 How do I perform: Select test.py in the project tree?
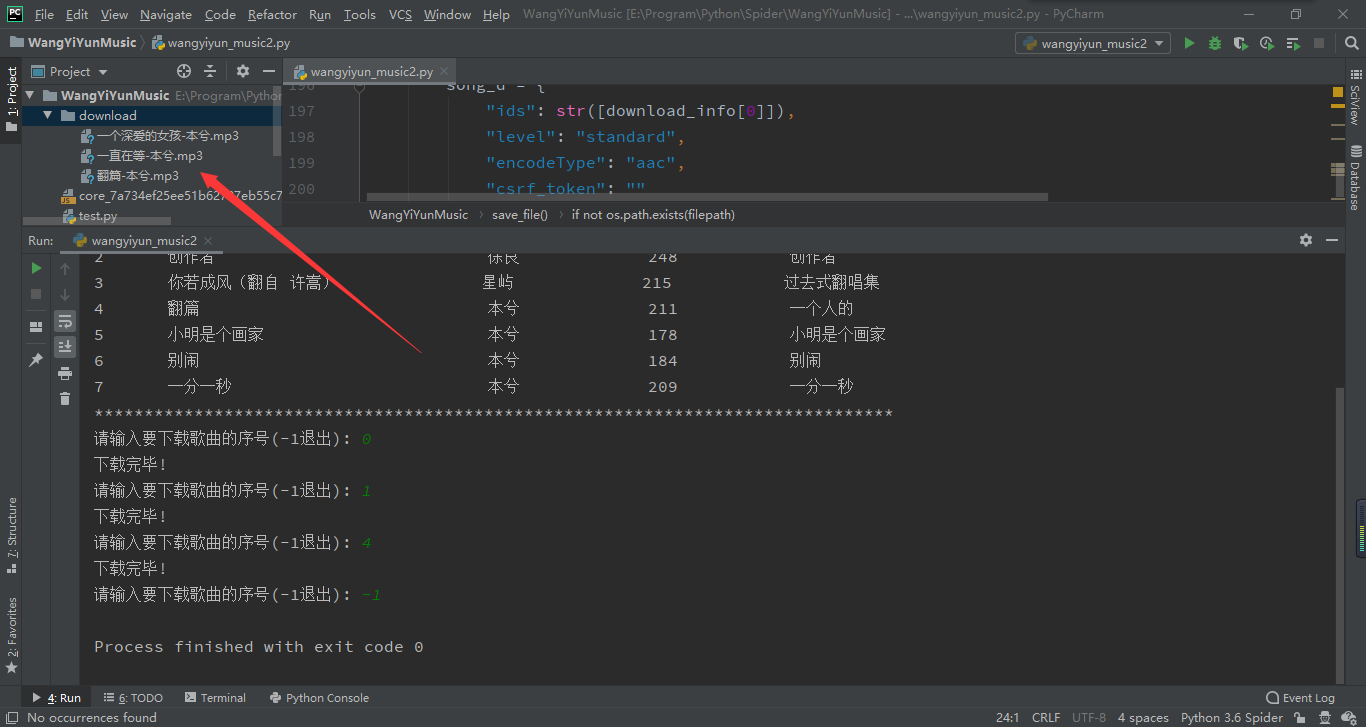(x=98, y=215)
